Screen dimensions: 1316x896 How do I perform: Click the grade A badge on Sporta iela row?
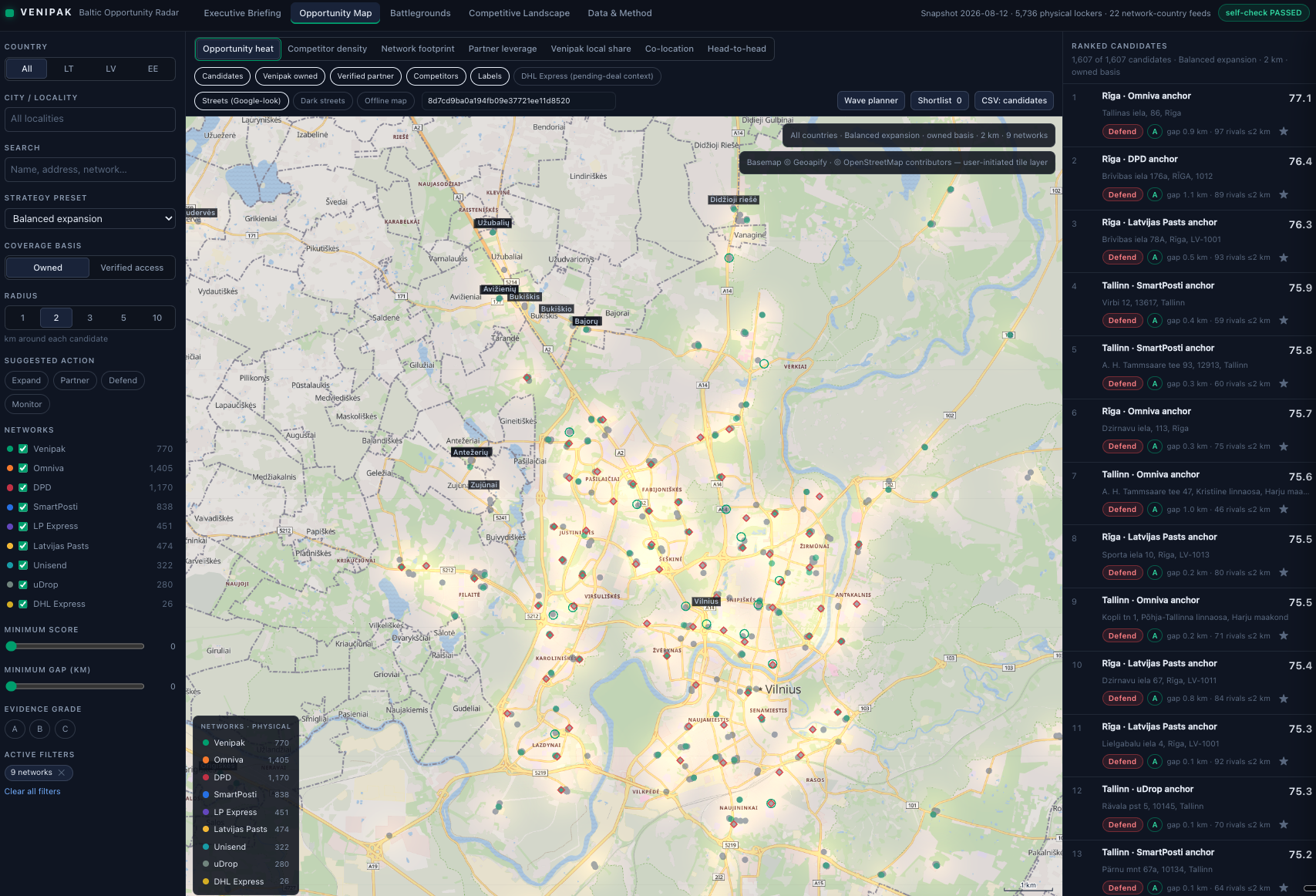click(1155, 573)
